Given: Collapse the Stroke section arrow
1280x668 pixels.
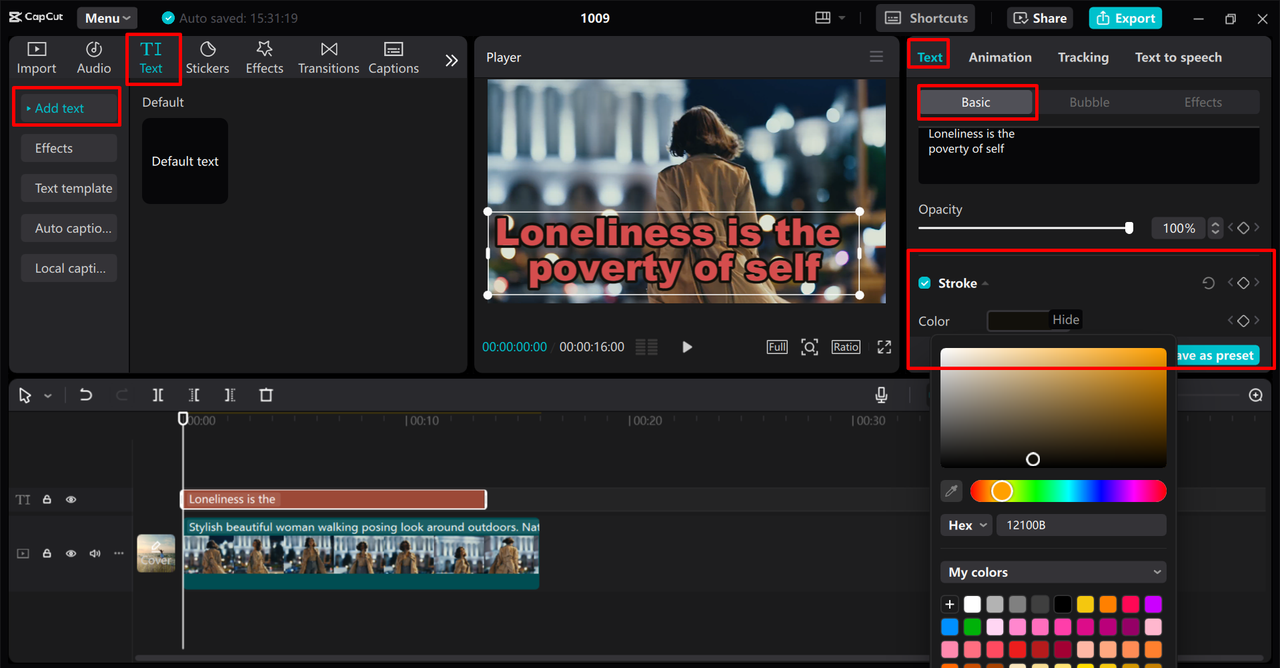Looking at the screenshot, I should (985, 284).
